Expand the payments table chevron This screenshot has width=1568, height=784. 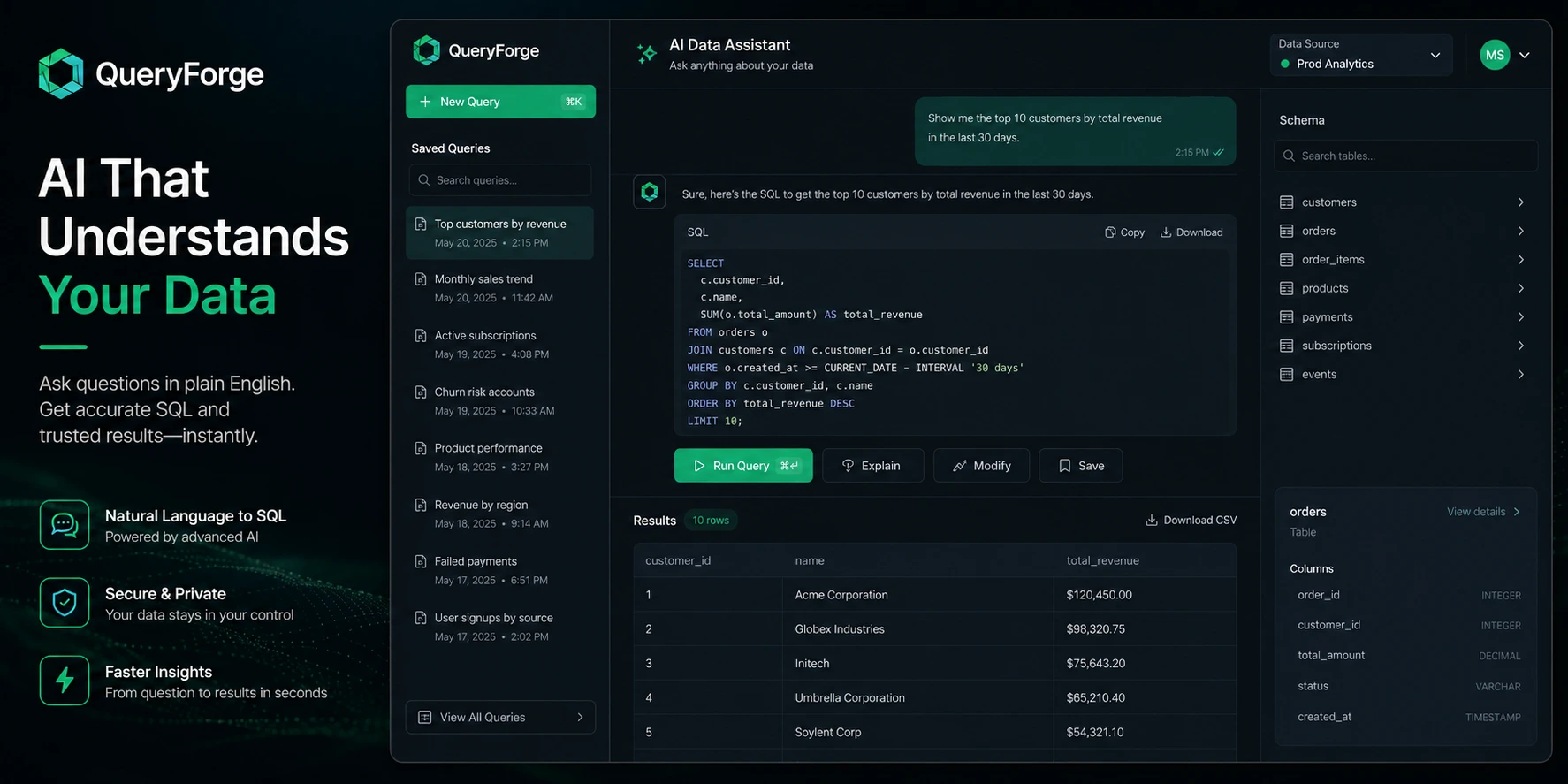point(1520,317)
